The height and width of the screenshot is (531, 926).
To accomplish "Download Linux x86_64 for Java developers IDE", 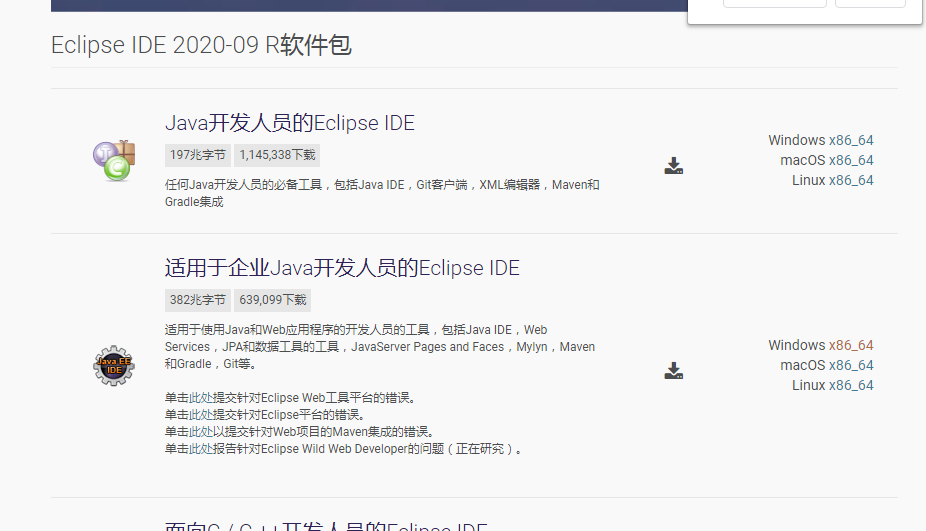I will coord(851,180).
